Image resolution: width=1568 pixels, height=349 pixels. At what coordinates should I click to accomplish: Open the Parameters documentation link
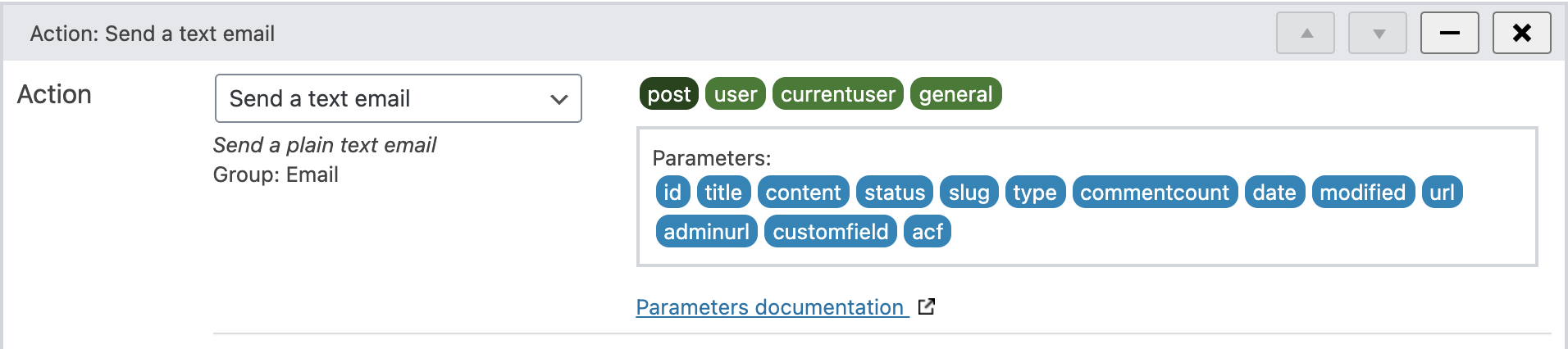tap(769, 307)
